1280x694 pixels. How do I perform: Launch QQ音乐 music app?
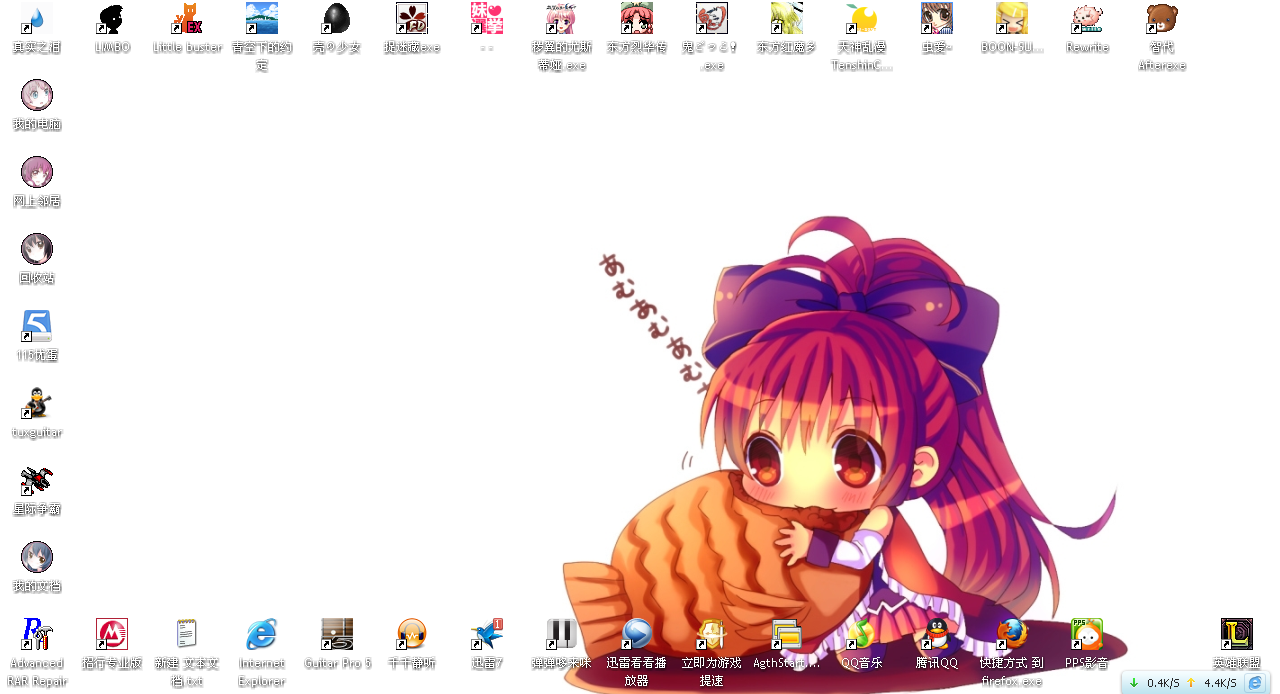(x=862, y=634)
